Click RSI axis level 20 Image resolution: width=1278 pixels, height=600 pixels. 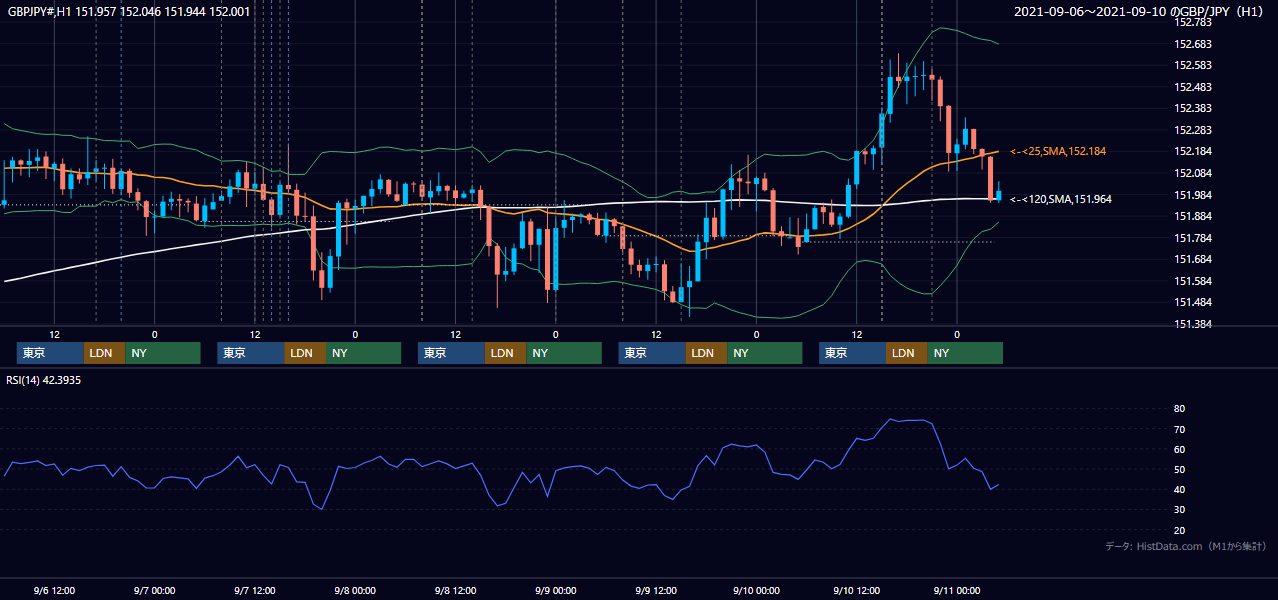click(1179, 530)
